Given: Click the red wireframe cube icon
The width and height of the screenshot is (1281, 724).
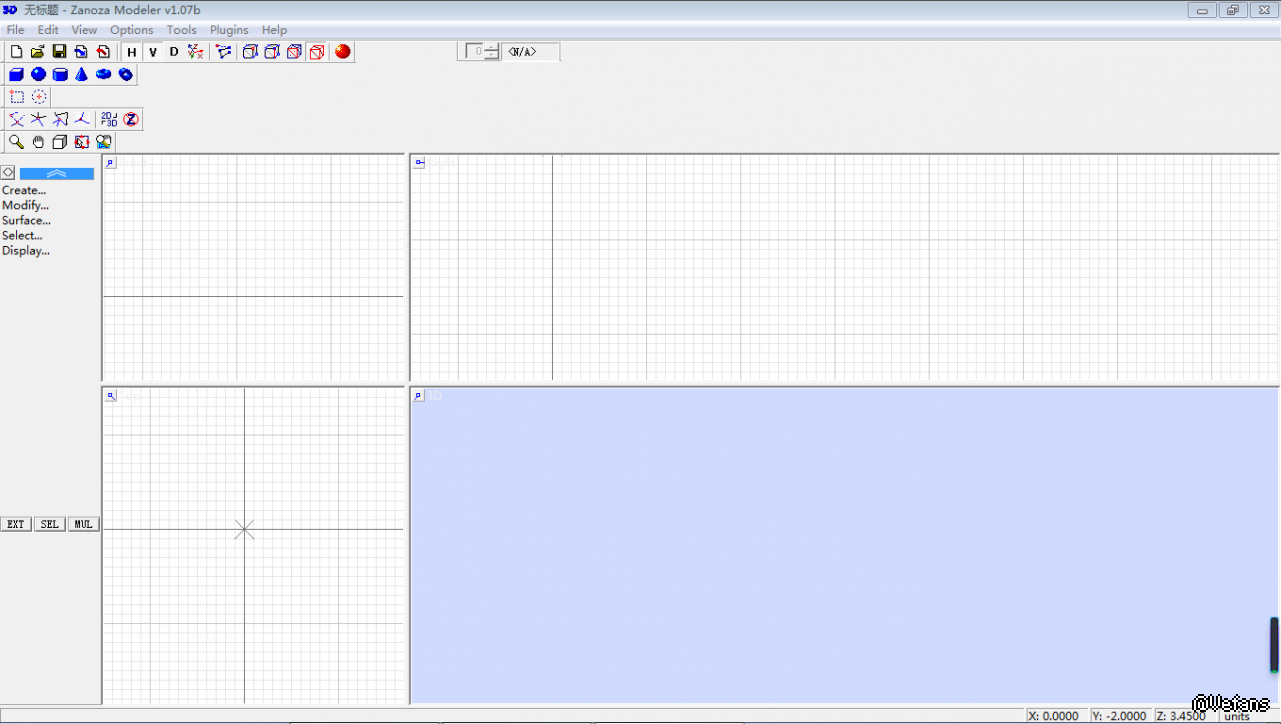Looking at the screenshot, I should click(317, 52).
